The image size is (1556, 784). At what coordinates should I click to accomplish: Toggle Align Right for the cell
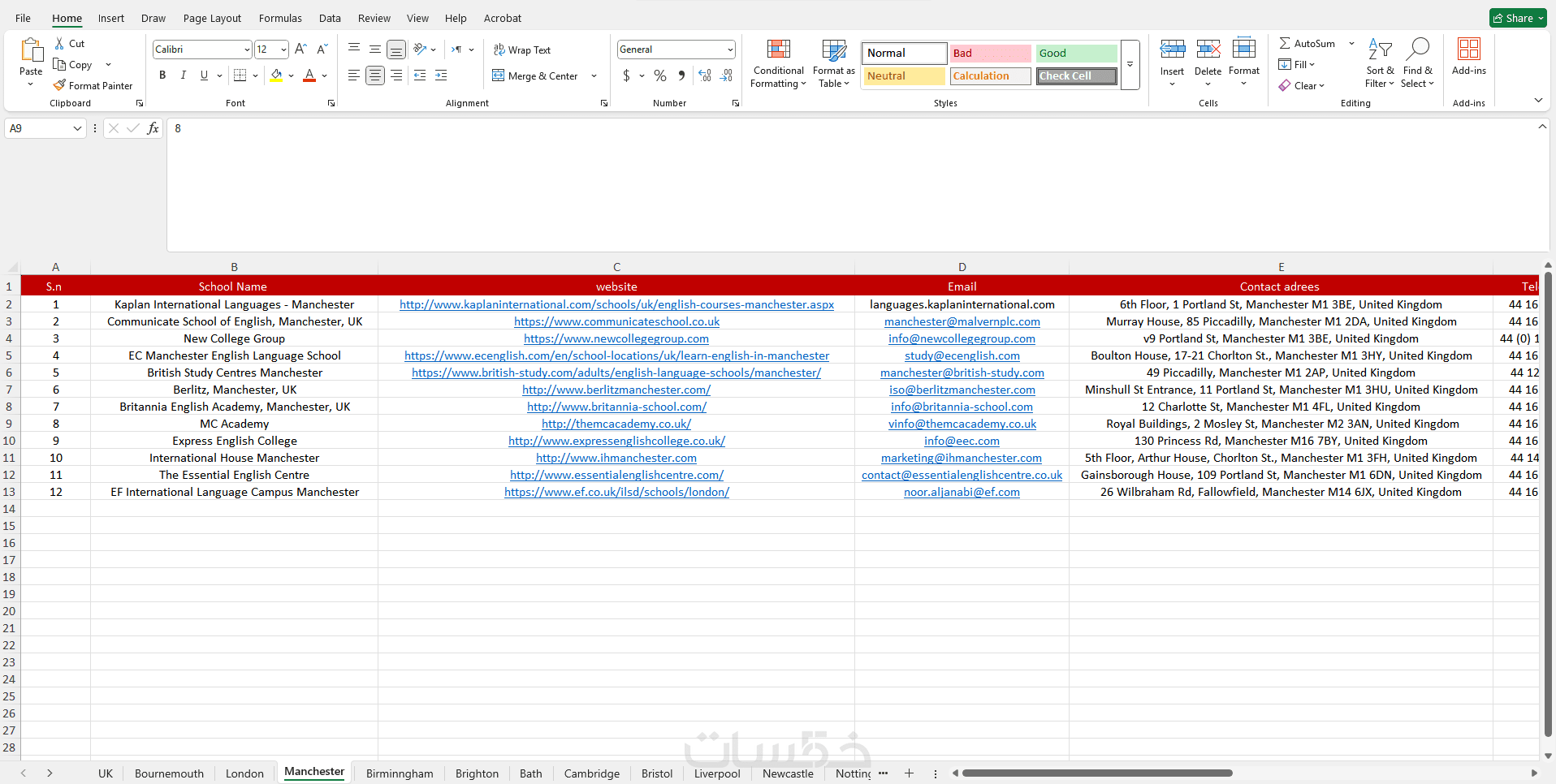tap(396, 75)
